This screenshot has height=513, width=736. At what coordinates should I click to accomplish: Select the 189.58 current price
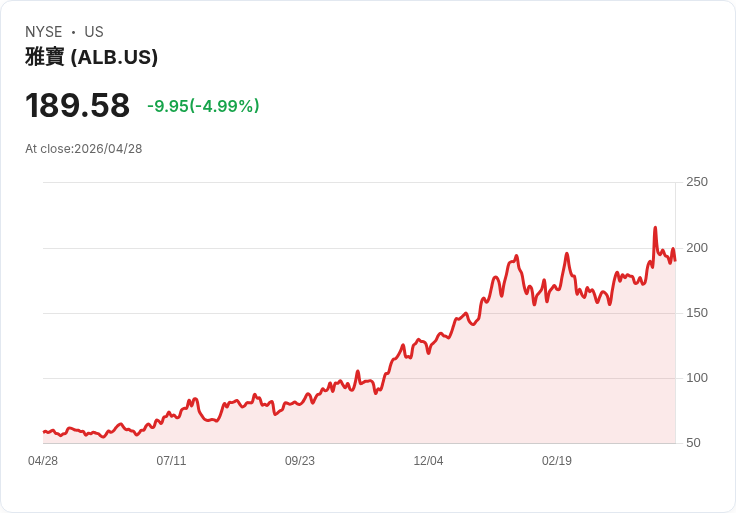[77, 105]
